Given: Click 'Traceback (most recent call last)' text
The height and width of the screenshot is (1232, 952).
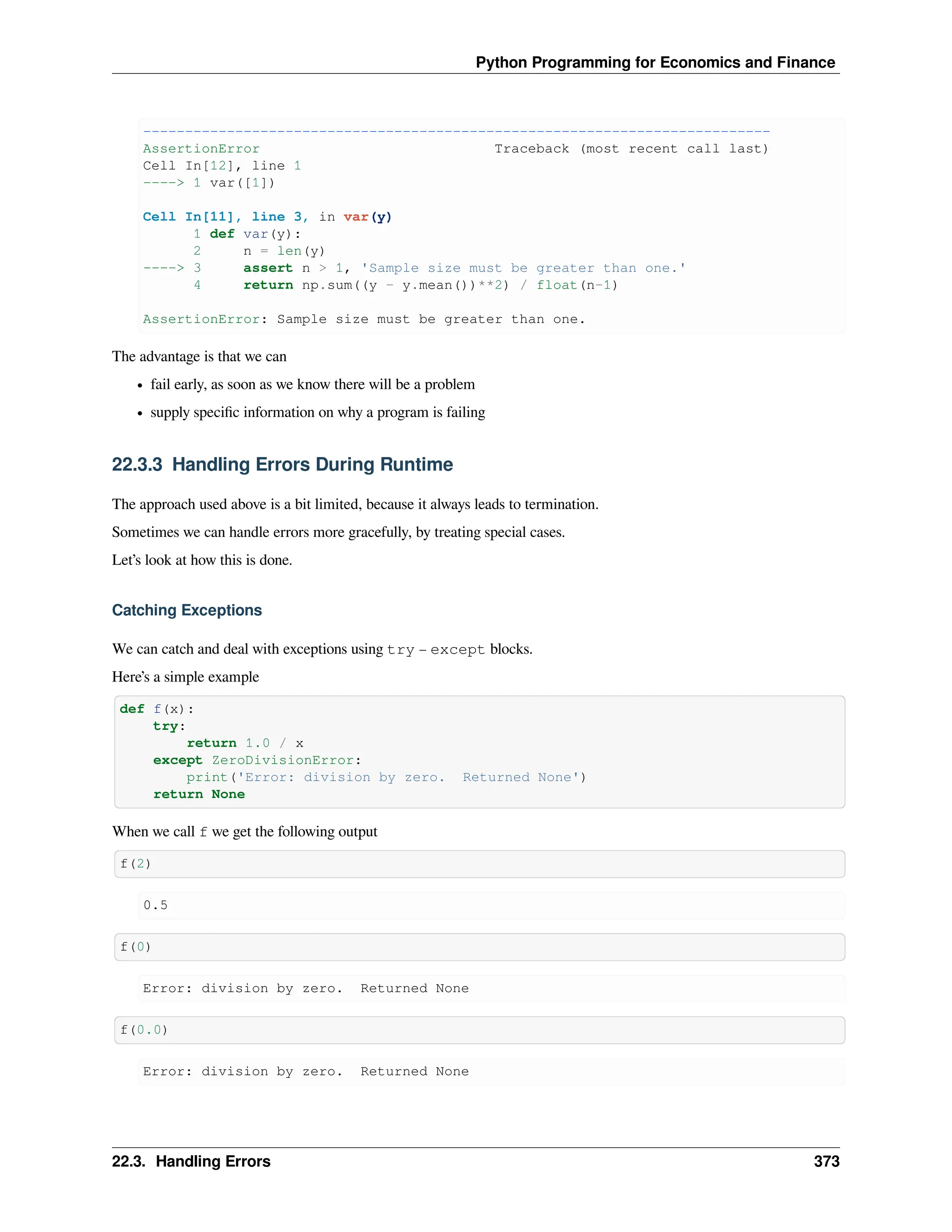Looking at the screenshot, I should tap(632, 149).
